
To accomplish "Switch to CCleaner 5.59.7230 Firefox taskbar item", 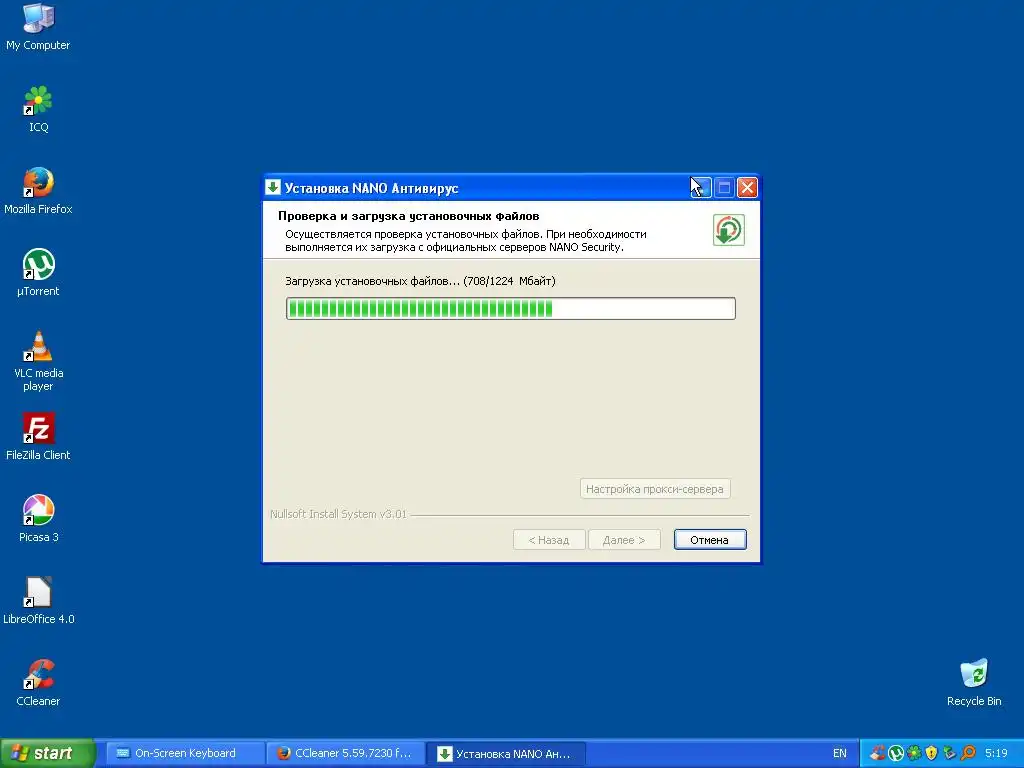I will click(x=345, y=753).
